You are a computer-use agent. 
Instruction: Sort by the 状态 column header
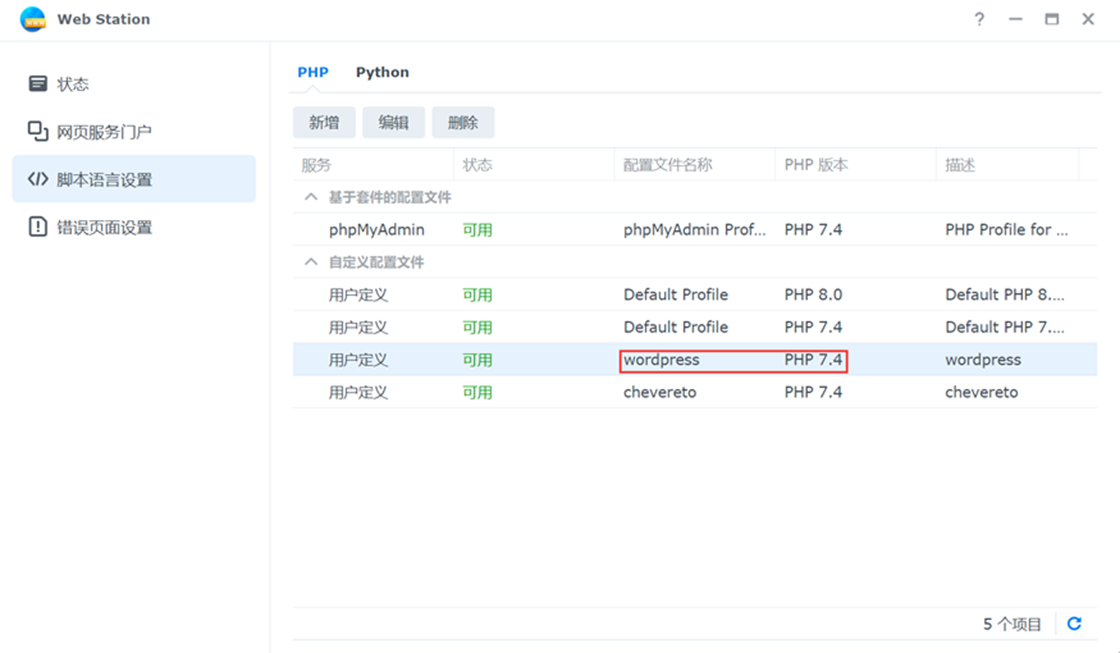pos(534,165)
